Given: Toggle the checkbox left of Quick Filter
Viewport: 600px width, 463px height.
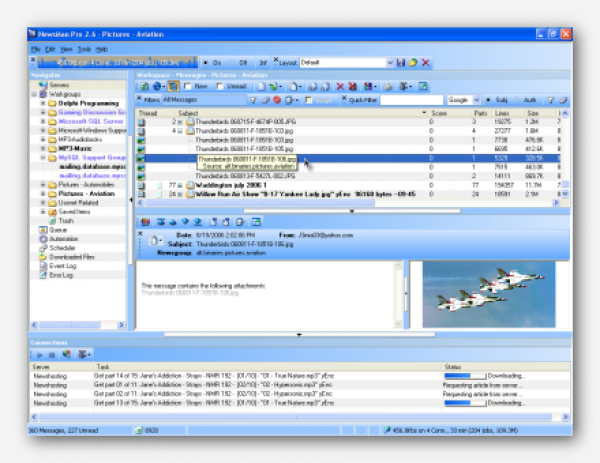Looking at the screenshot, I should [308, 100].
